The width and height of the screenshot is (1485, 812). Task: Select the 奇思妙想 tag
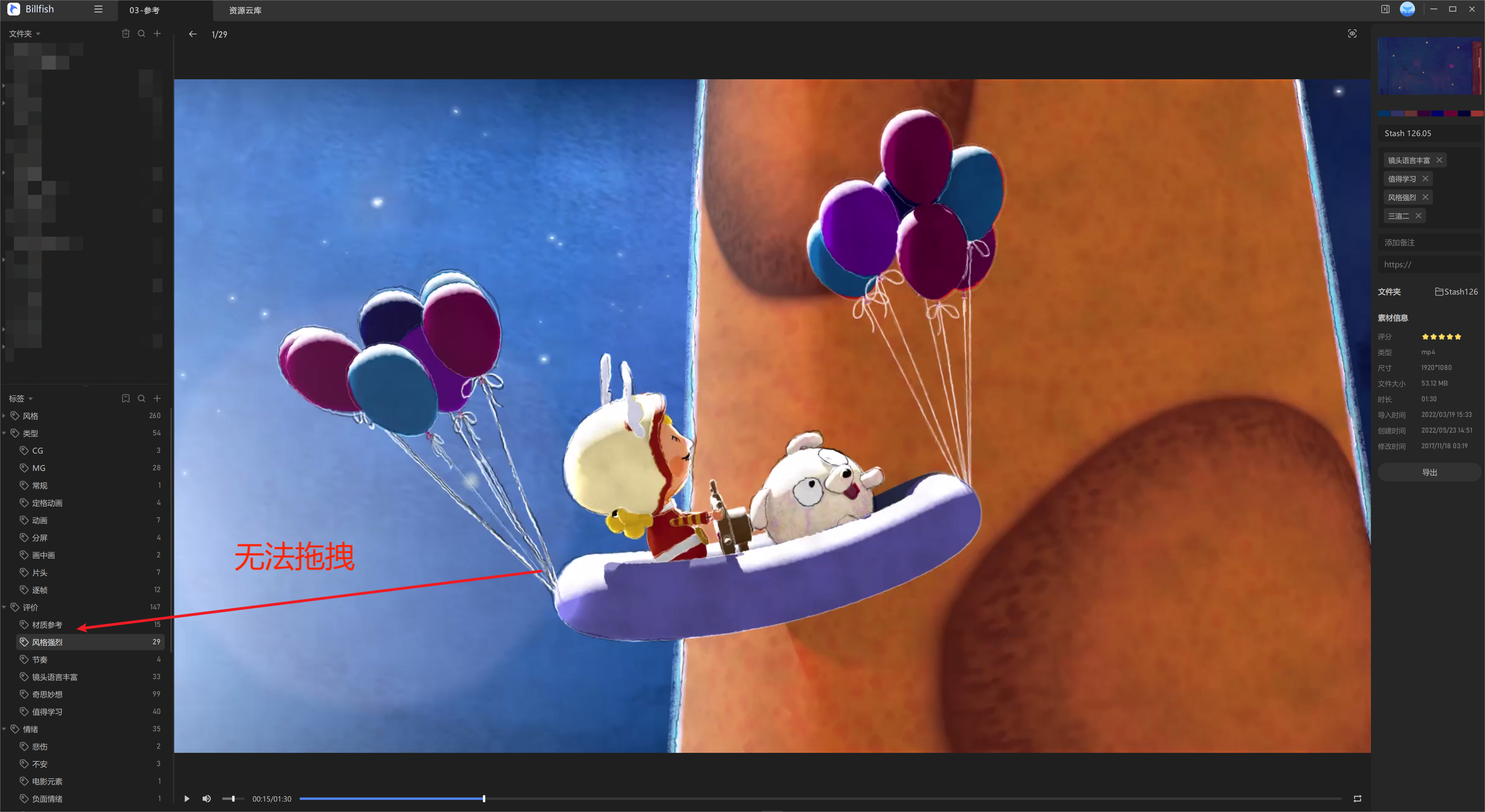[x=90, y=694]
